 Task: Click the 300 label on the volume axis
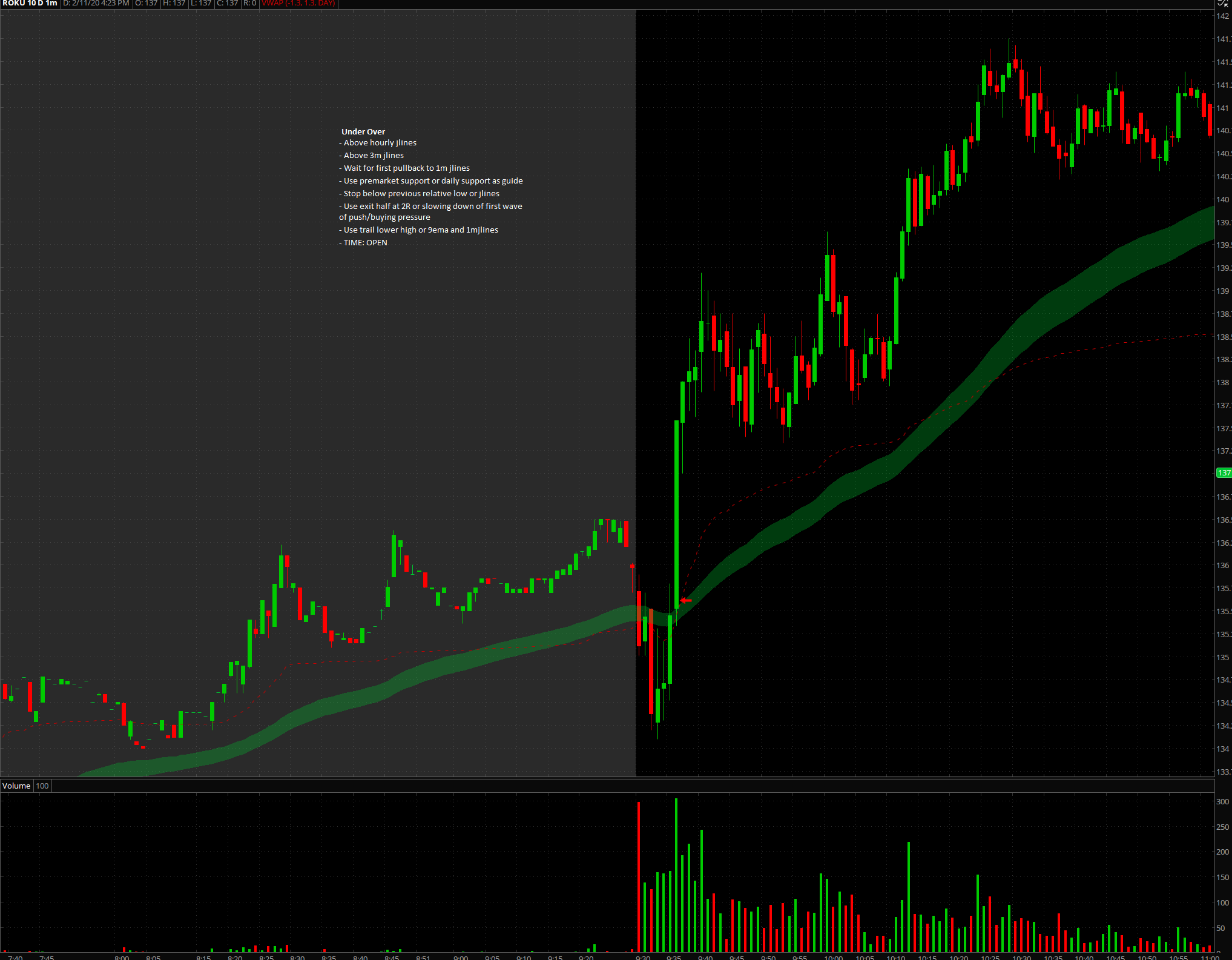[1222, 801]
